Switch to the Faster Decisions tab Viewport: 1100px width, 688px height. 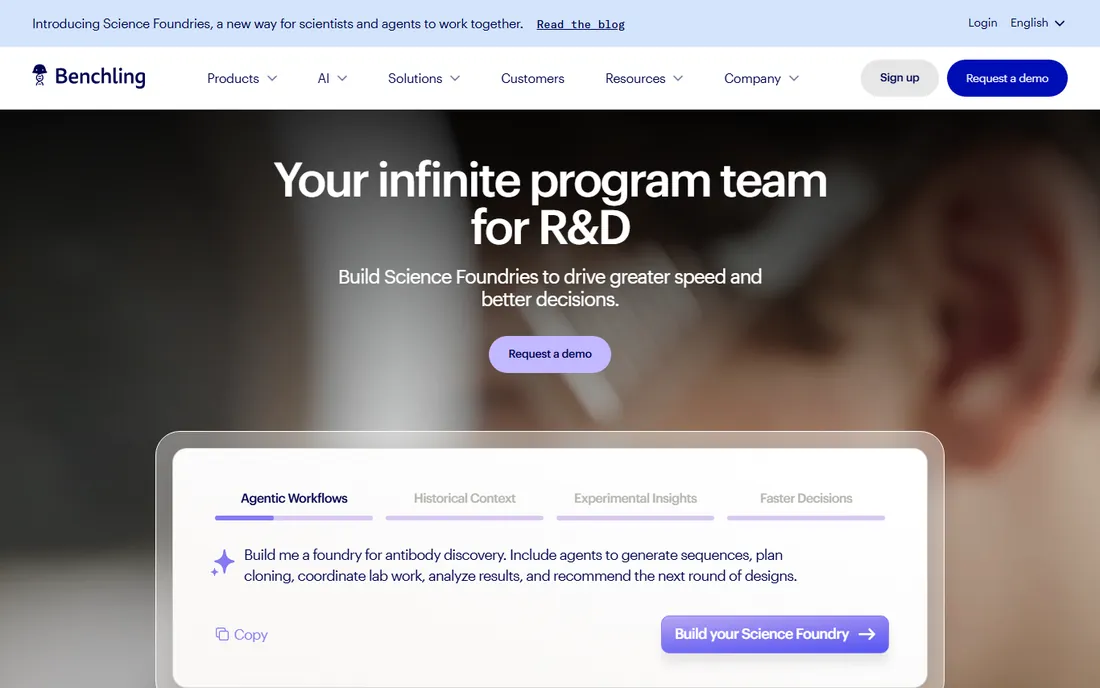click(x=806, y=499)
